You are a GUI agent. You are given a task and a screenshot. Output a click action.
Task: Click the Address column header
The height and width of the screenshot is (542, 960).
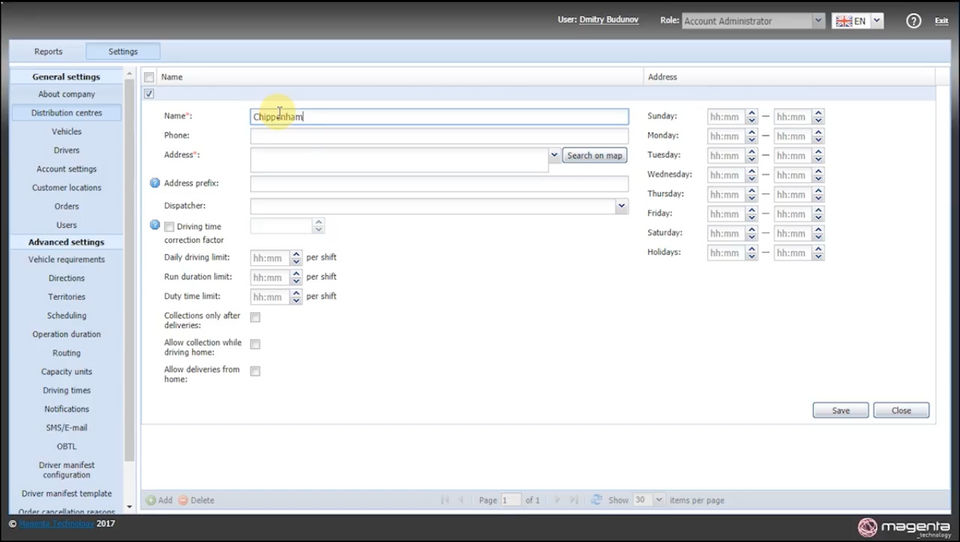(x=789, y=77)
